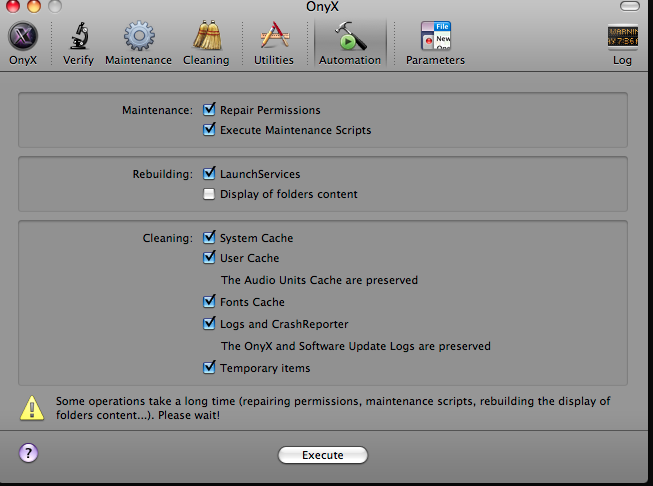Enable Display of folders content
The height and width of the screenshot is (486, 653).
pos(209,194)
